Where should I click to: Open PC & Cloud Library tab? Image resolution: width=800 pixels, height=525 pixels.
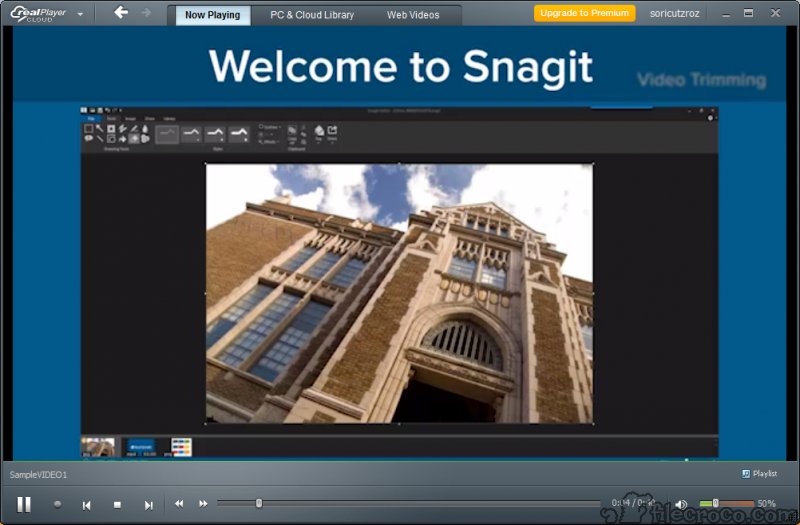pyautogui.click(x=312, y=15)
